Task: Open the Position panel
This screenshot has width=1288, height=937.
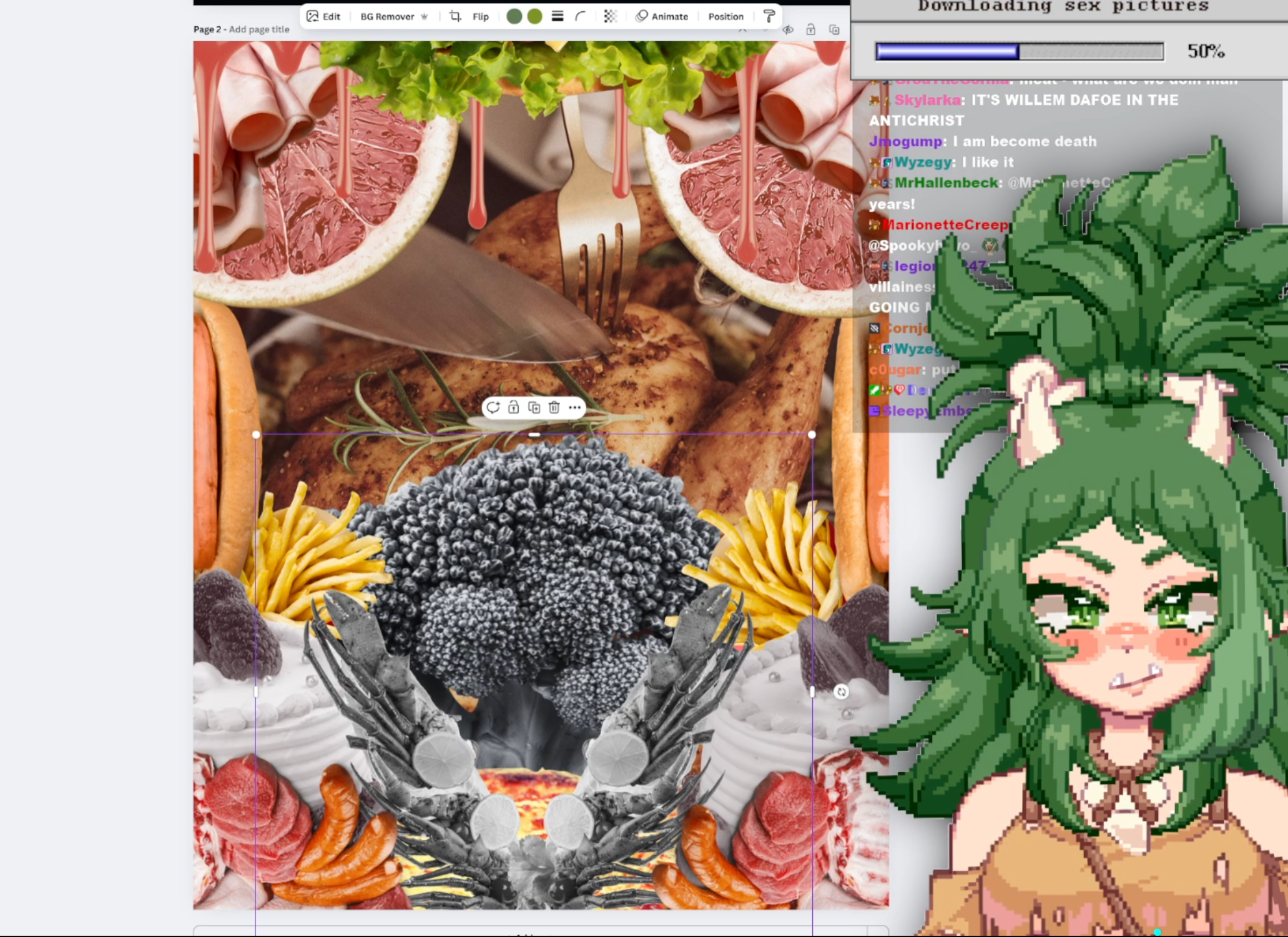Action: [x=725, y=16]
